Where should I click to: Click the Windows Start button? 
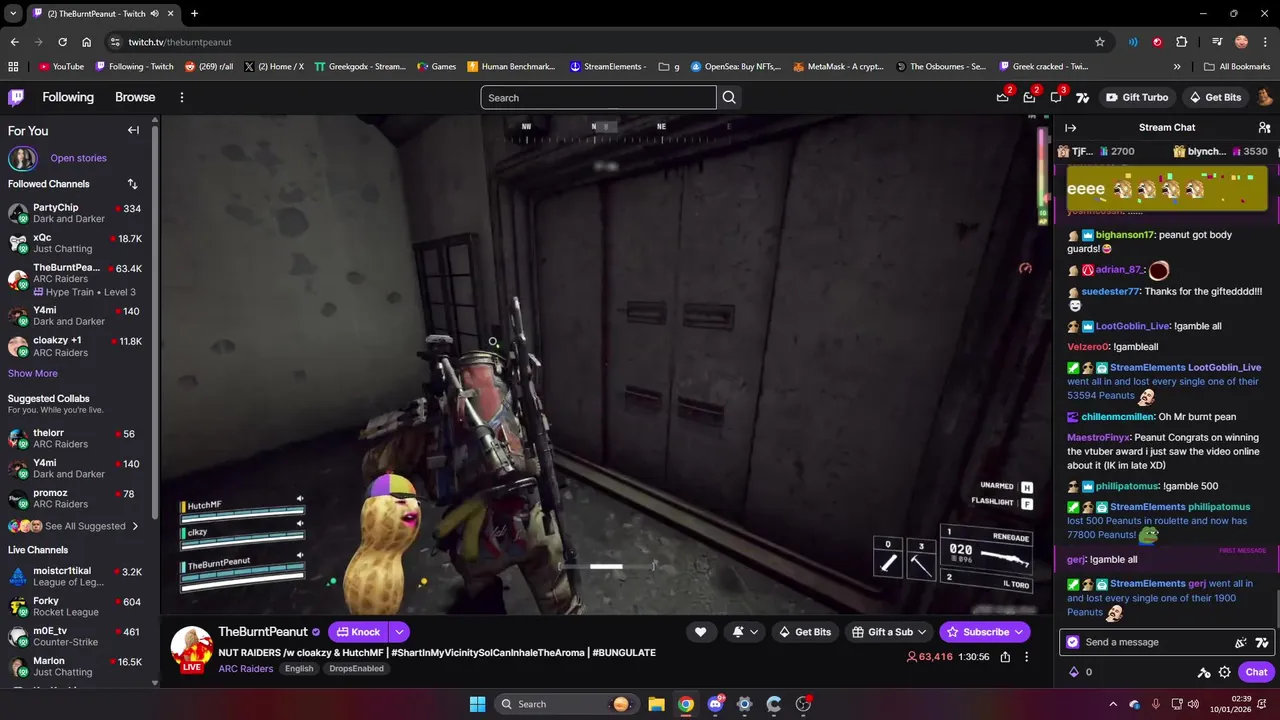(477, 704)
